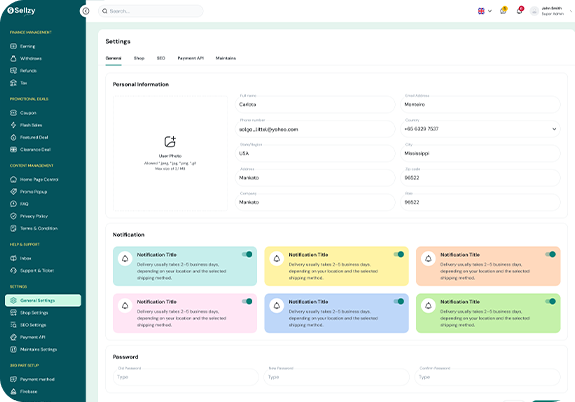Open Home Page Control in sidebar
575x402 pixels.
(34, 179)
